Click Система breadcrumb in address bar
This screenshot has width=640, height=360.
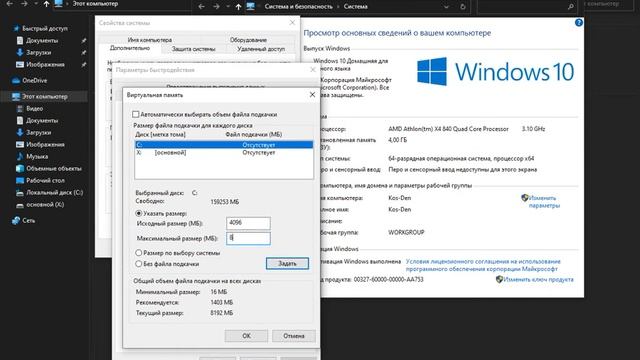click(x=355, y=7)
